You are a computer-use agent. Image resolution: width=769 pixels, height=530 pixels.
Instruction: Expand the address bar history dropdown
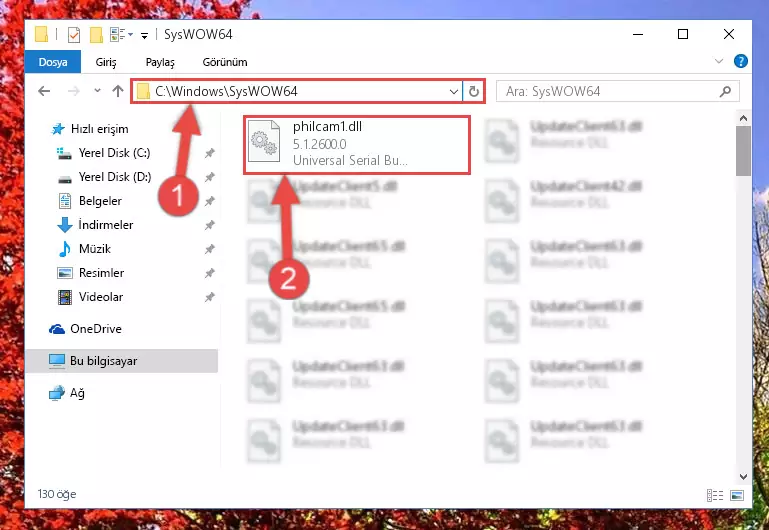click(x=454, y=91)
